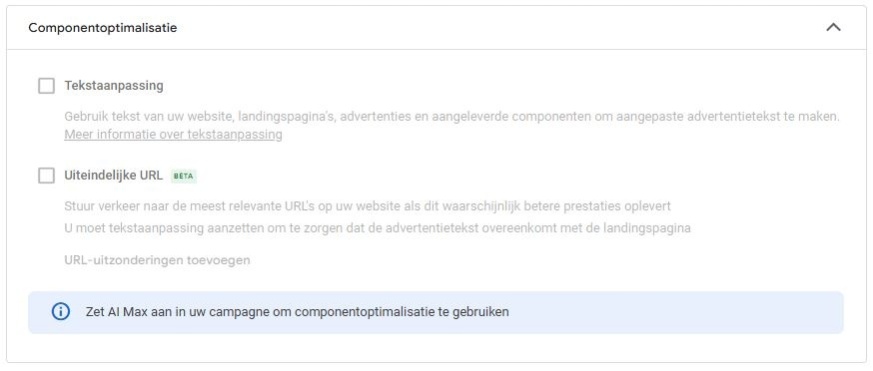Tick the Uiteindelijke URL checkbox

pos(46,175)
